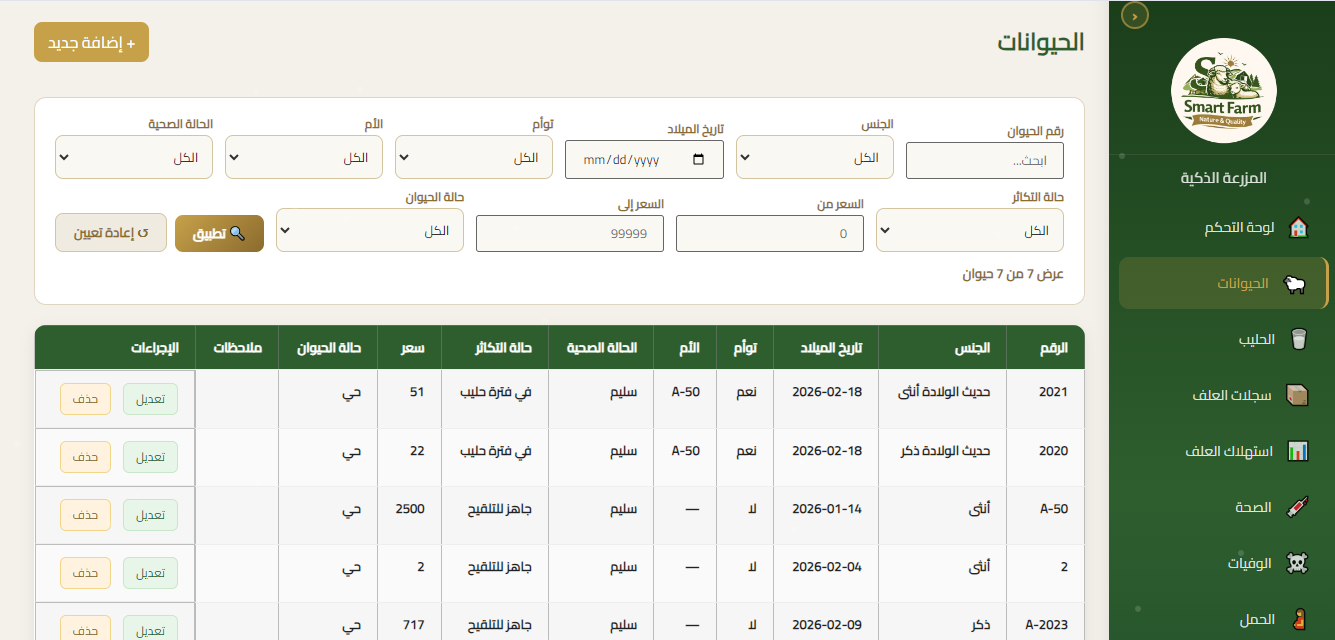Expand the توأم filter dropdown

(474, 158)
